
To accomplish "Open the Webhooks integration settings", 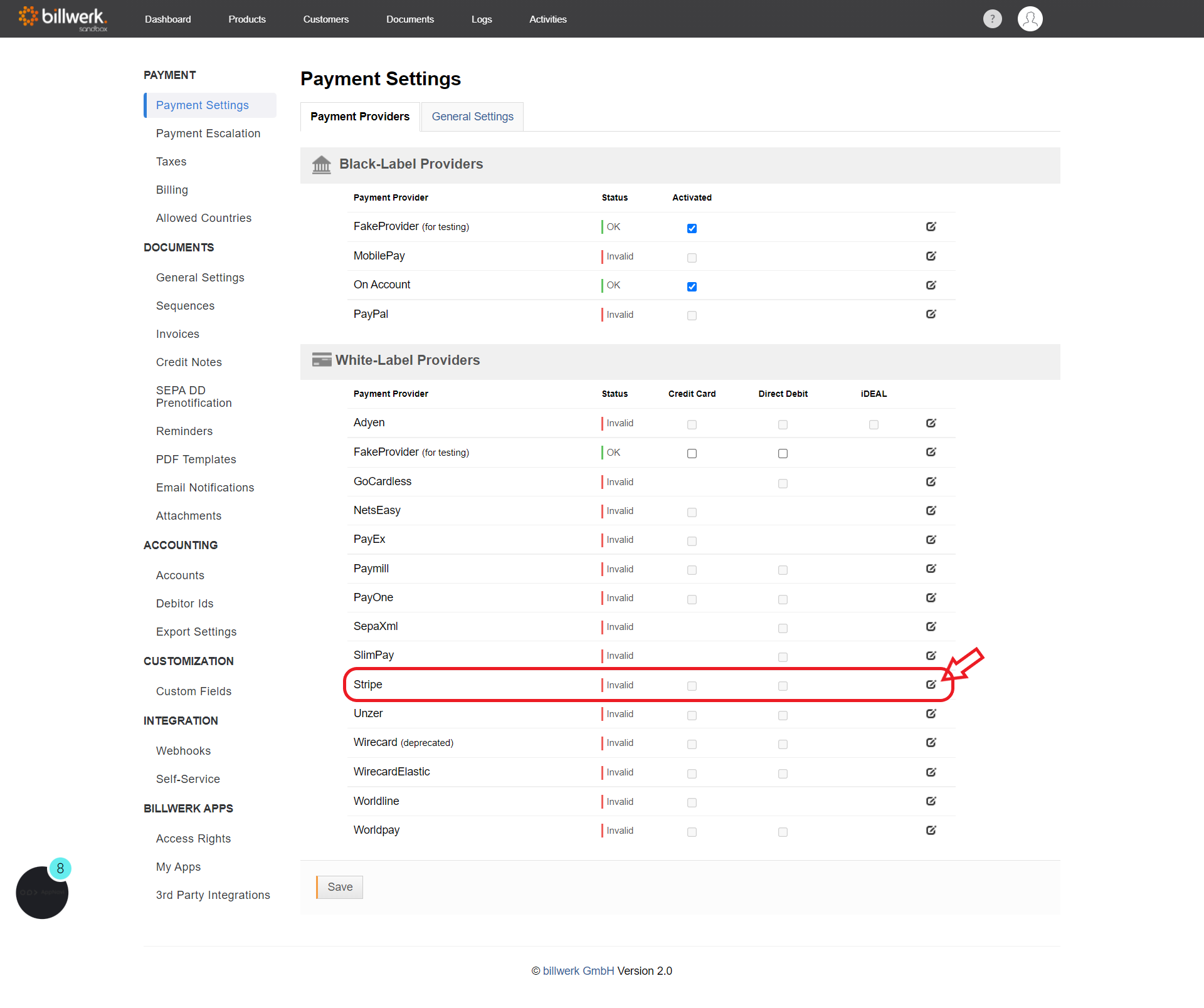I will [x=182, y=751].
